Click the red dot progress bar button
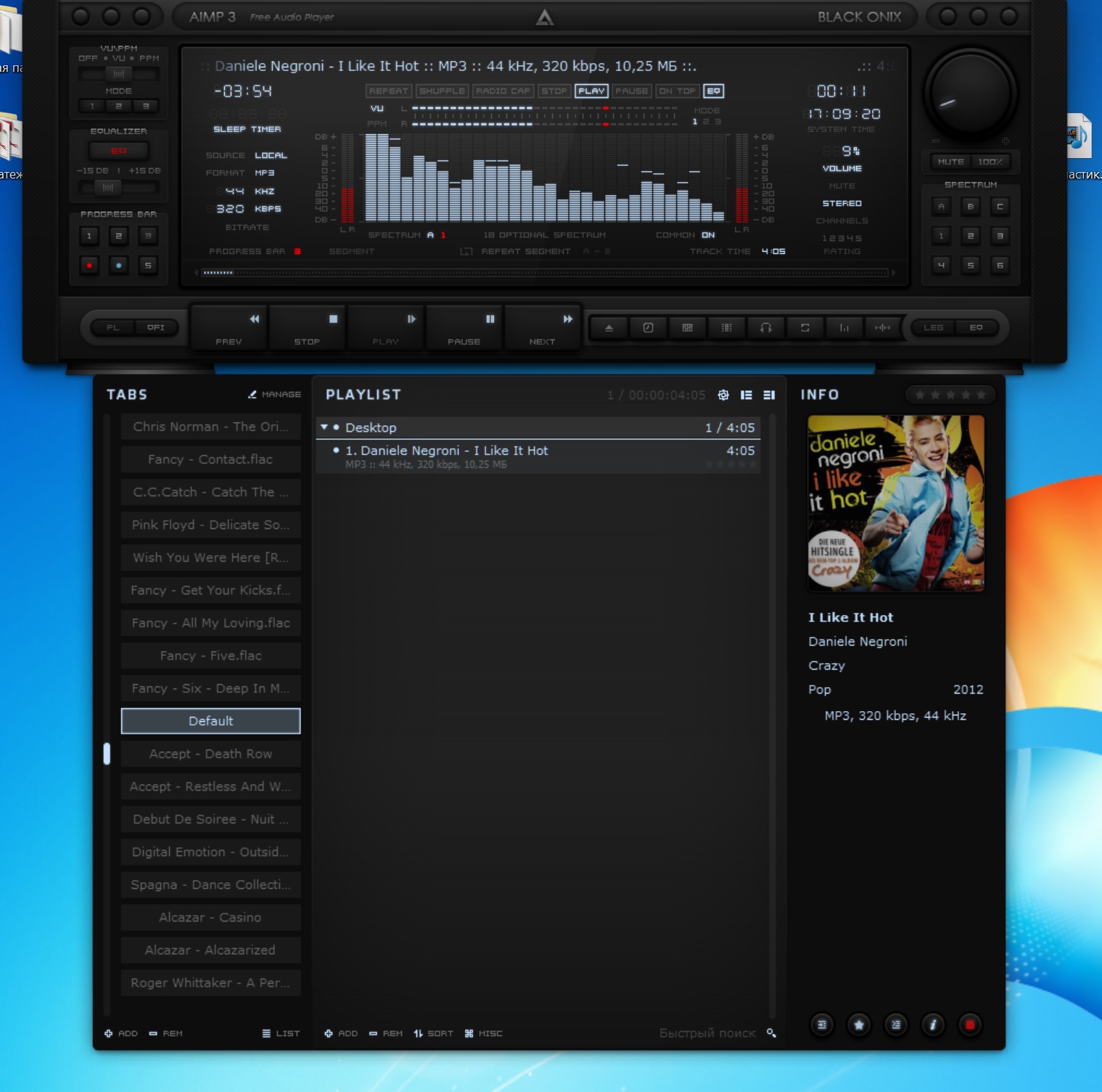1102x1092 pixels. coord(89,266)
